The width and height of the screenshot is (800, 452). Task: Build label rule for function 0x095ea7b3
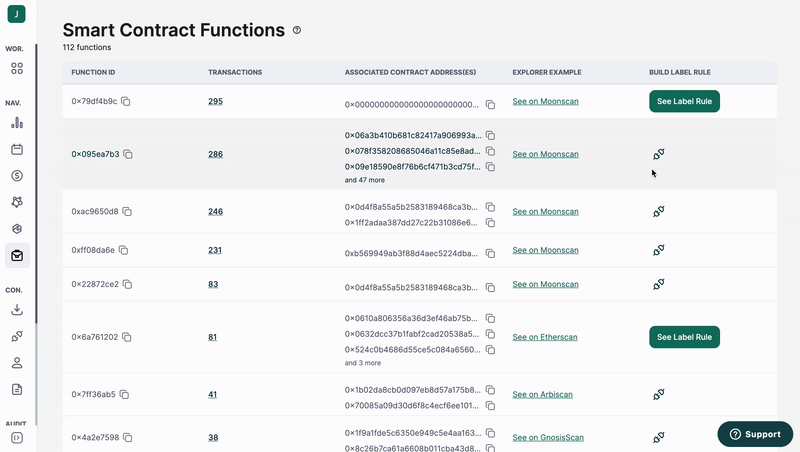[x=659, y=154]
